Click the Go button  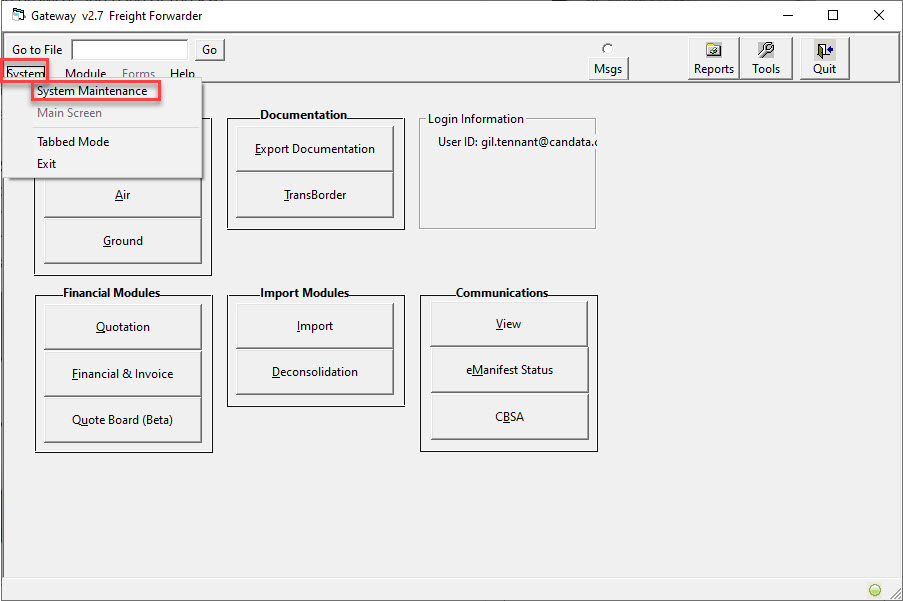point(210,50)
